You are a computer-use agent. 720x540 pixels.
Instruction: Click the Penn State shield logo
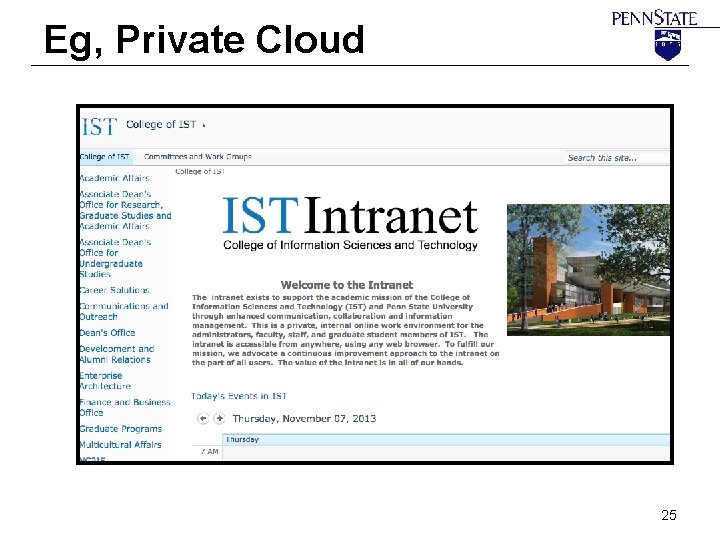(667, 45)
